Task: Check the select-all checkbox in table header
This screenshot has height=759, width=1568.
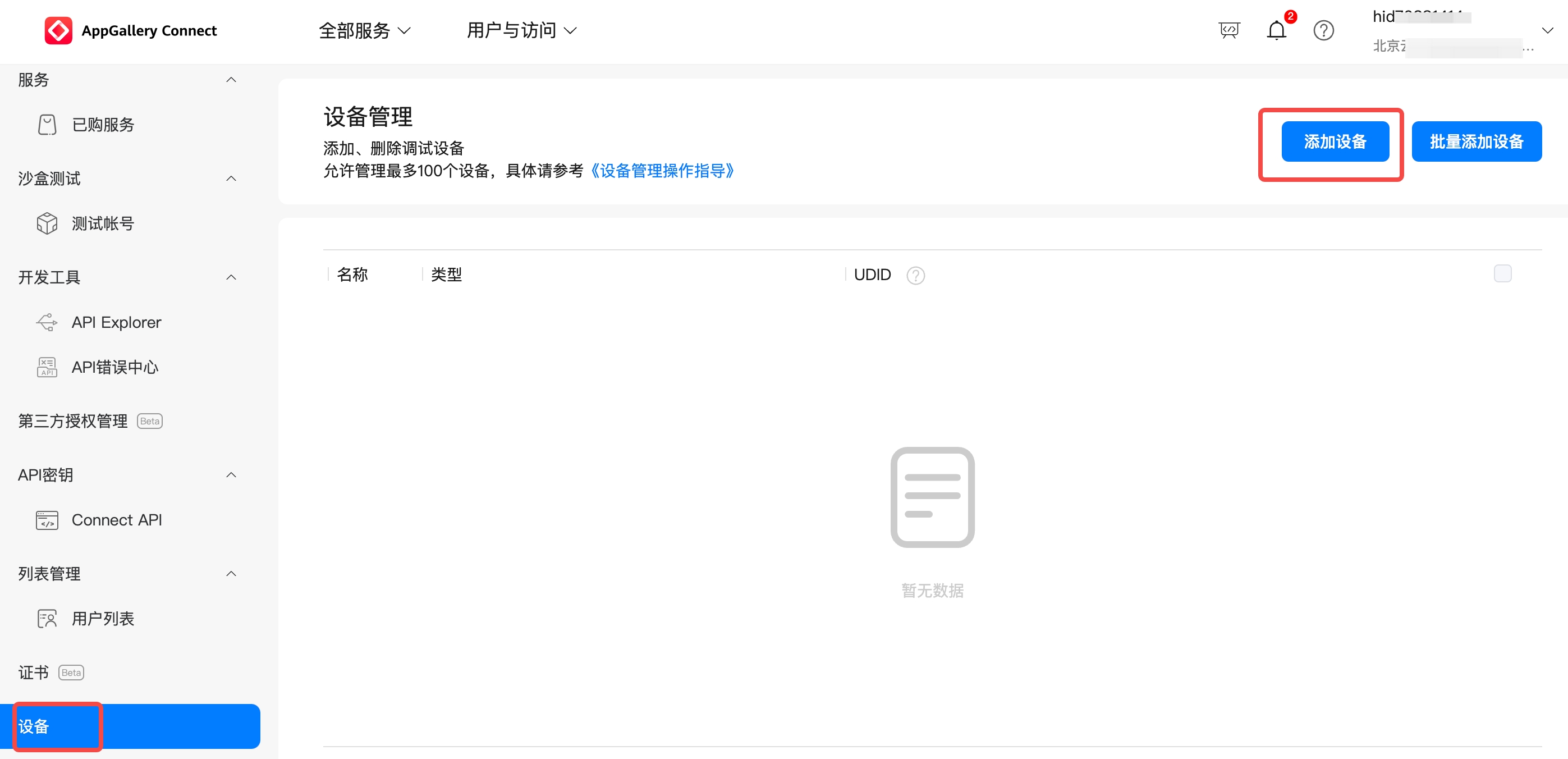Action: click(1502, 274)
